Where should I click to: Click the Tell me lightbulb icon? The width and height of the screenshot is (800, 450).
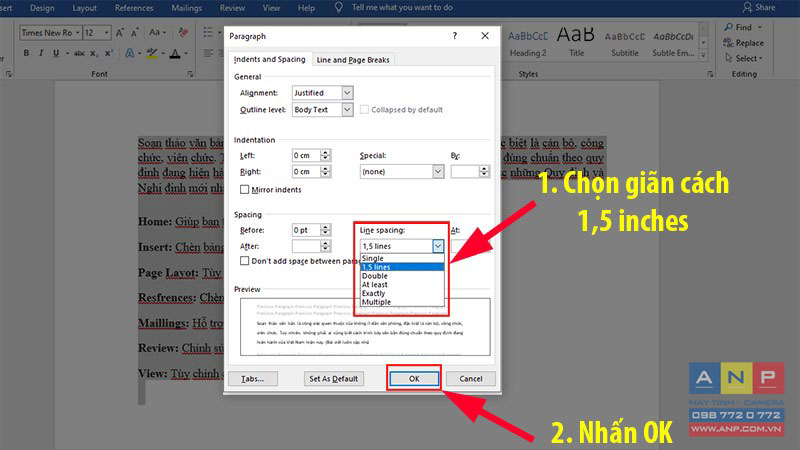338,7
